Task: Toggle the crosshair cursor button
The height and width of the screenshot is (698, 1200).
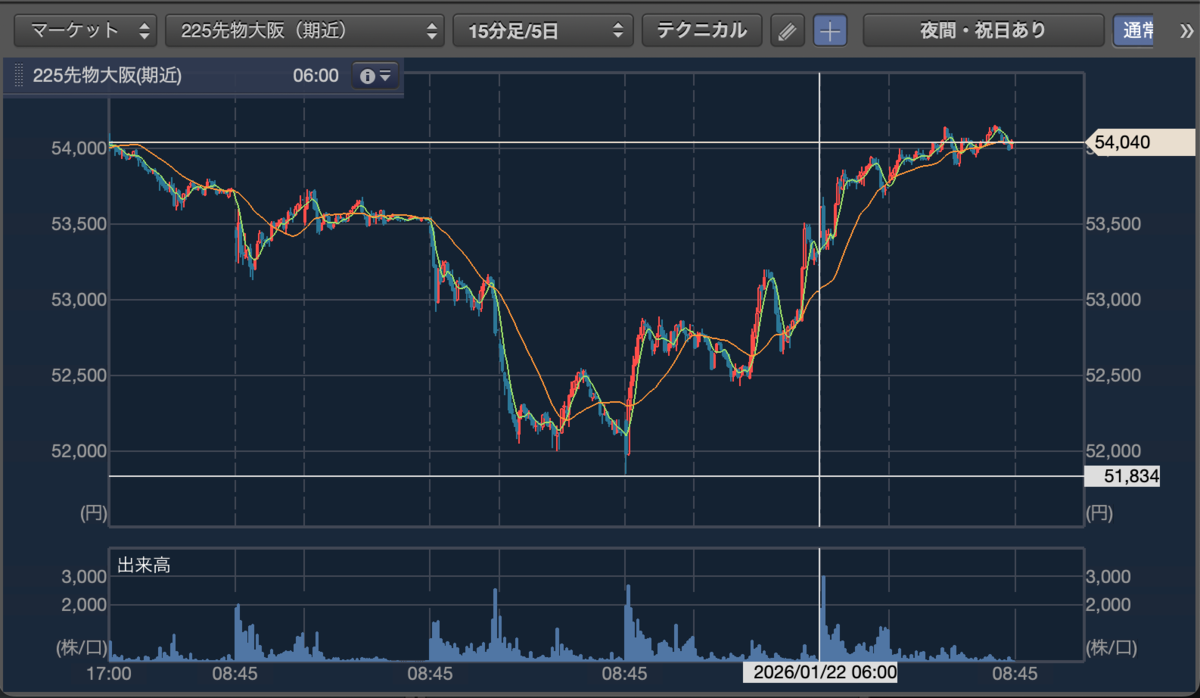Action: pos(829,31)
